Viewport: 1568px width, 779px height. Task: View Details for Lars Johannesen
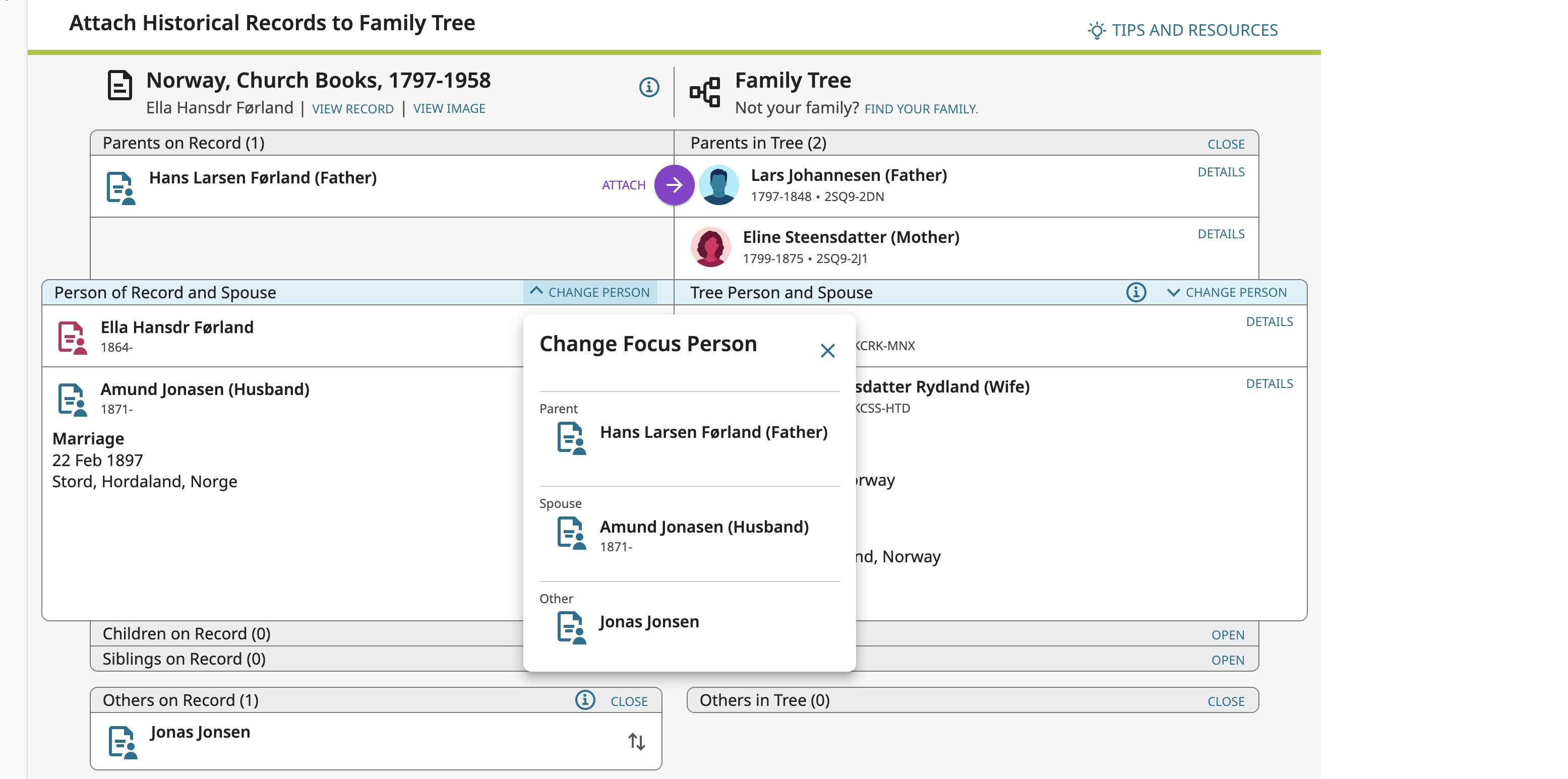[1221, 172]
